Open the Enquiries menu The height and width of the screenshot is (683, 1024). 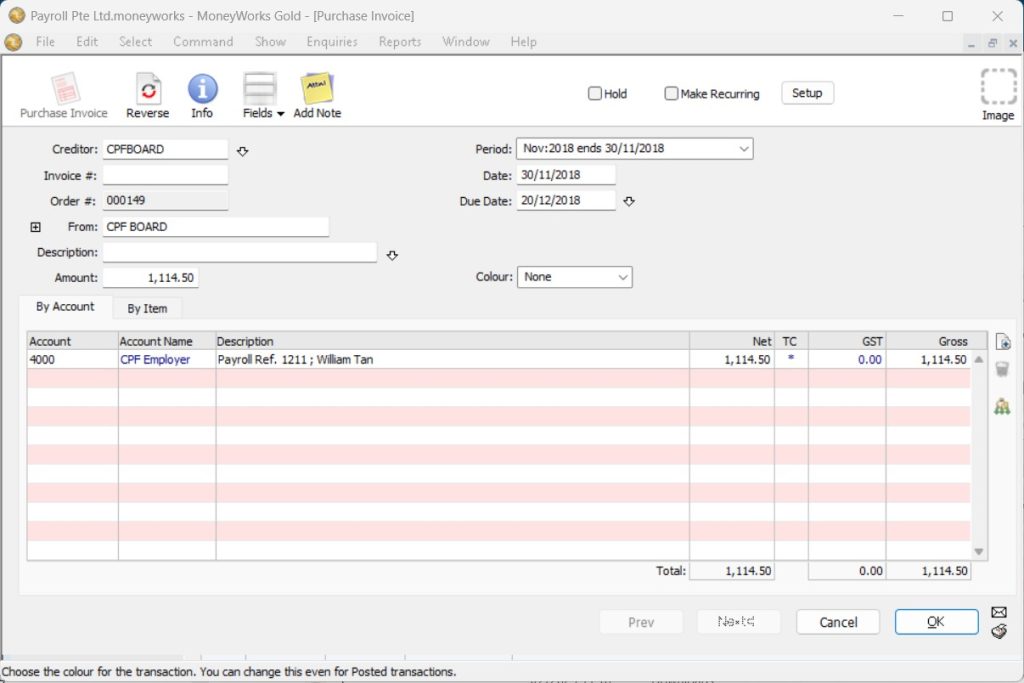pos(332,42)
